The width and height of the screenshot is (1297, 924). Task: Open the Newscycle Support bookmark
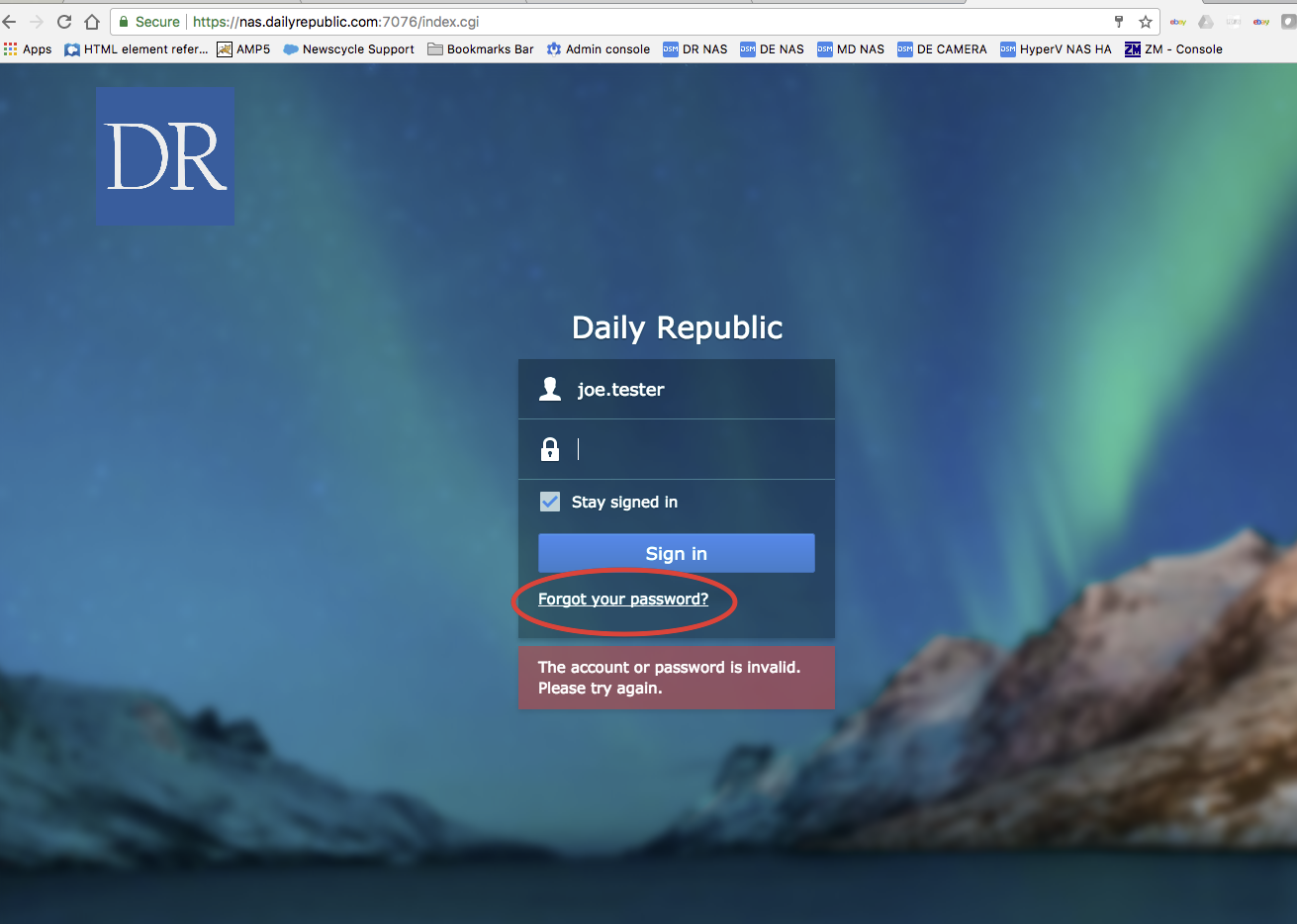pos(348,49)
